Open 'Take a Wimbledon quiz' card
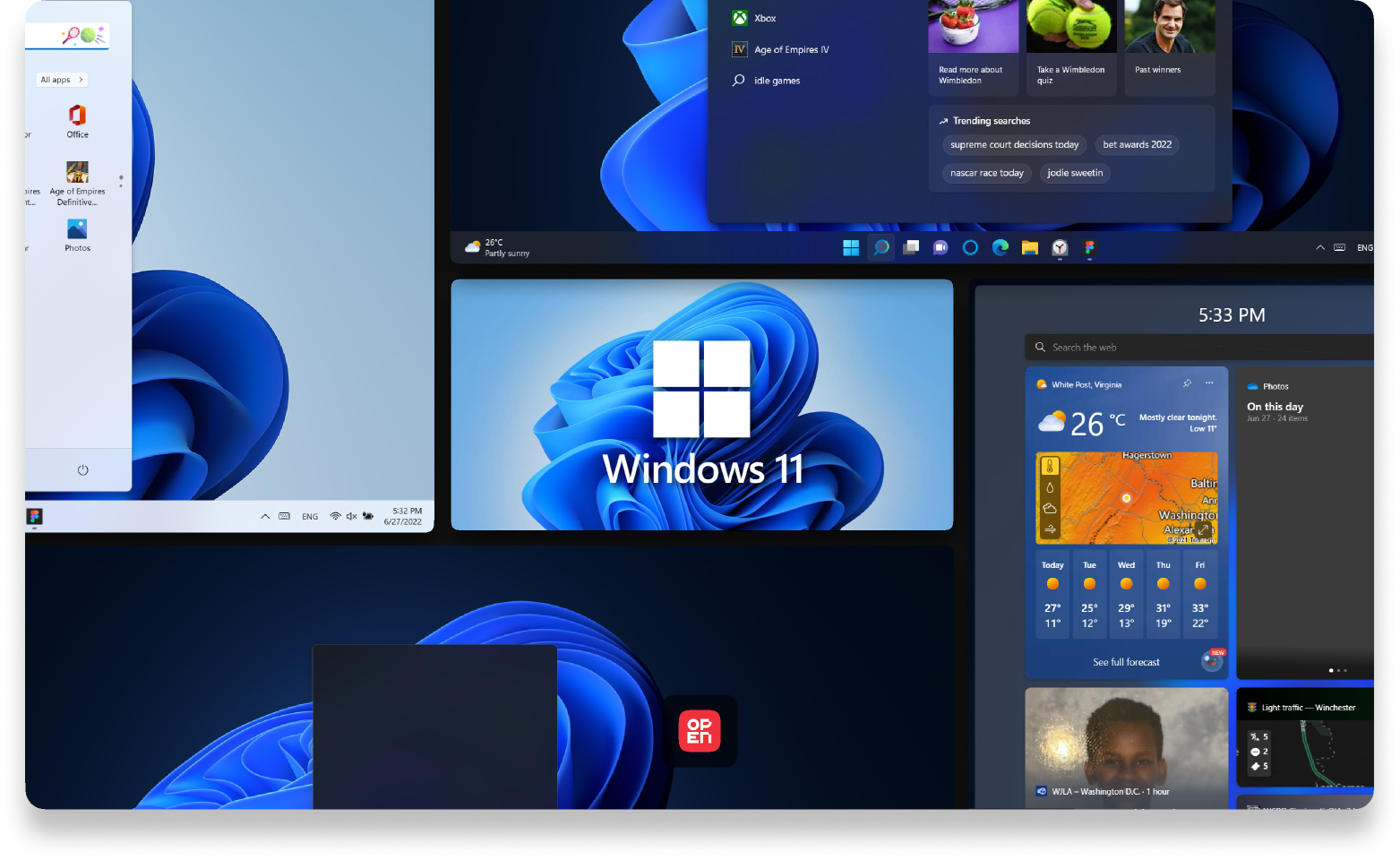The image size is (1400, 860). pos(1071,47)
